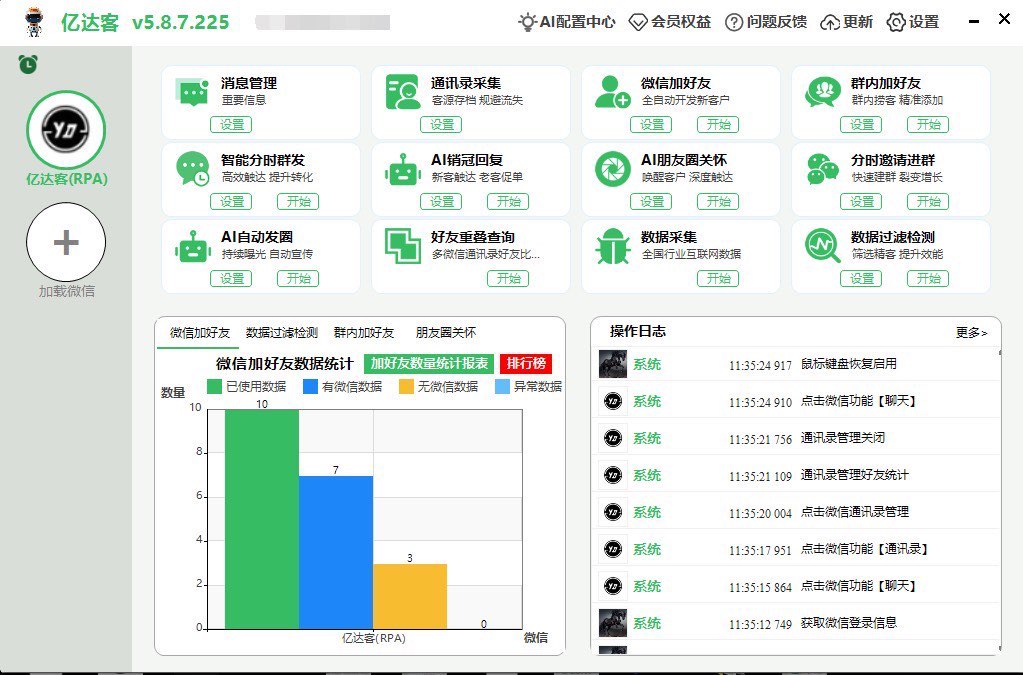
Task: Click the AI销冠回复 robot icon
Action: tap(403, 169)
